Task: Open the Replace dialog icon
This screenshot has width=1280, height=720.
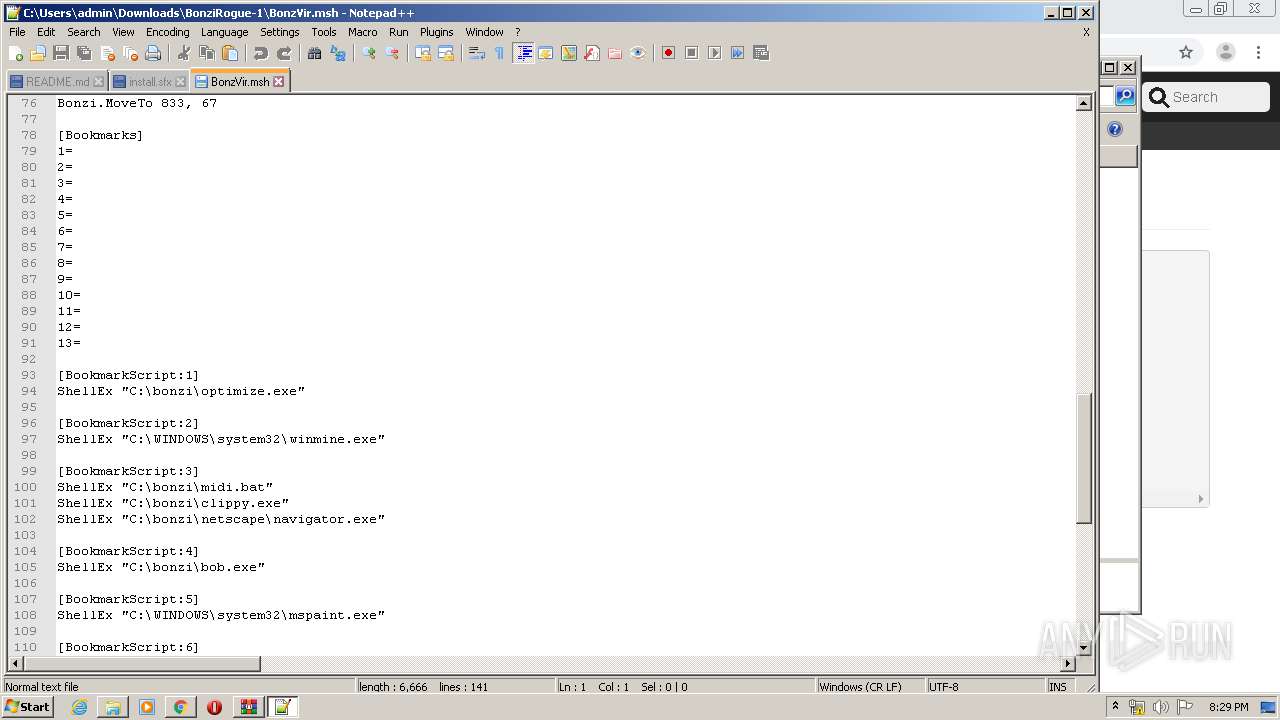Action: tap(337, 53)
